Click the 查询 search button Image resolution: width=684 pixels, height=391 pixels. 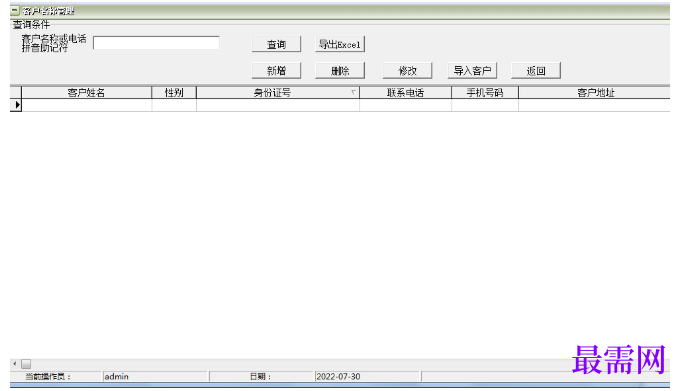(276, 45)
